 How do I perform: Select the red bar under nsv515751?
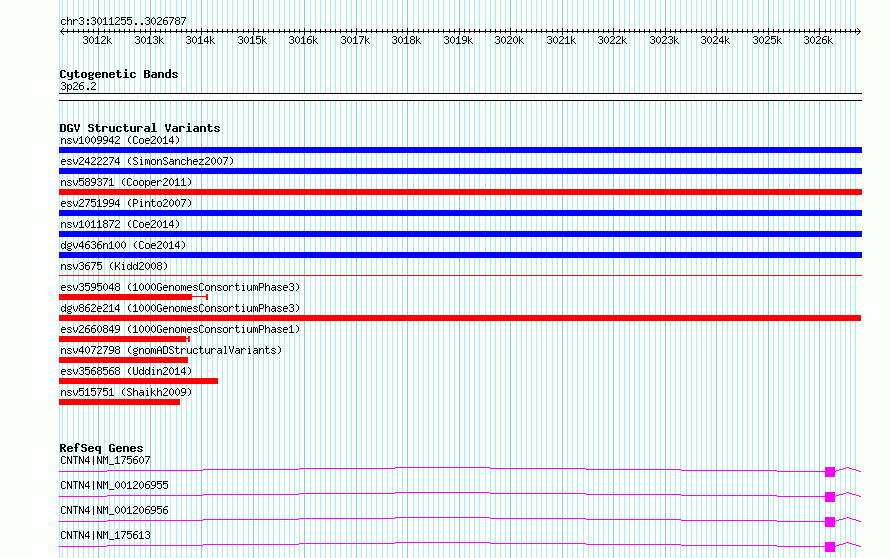[x=119, y=402]
